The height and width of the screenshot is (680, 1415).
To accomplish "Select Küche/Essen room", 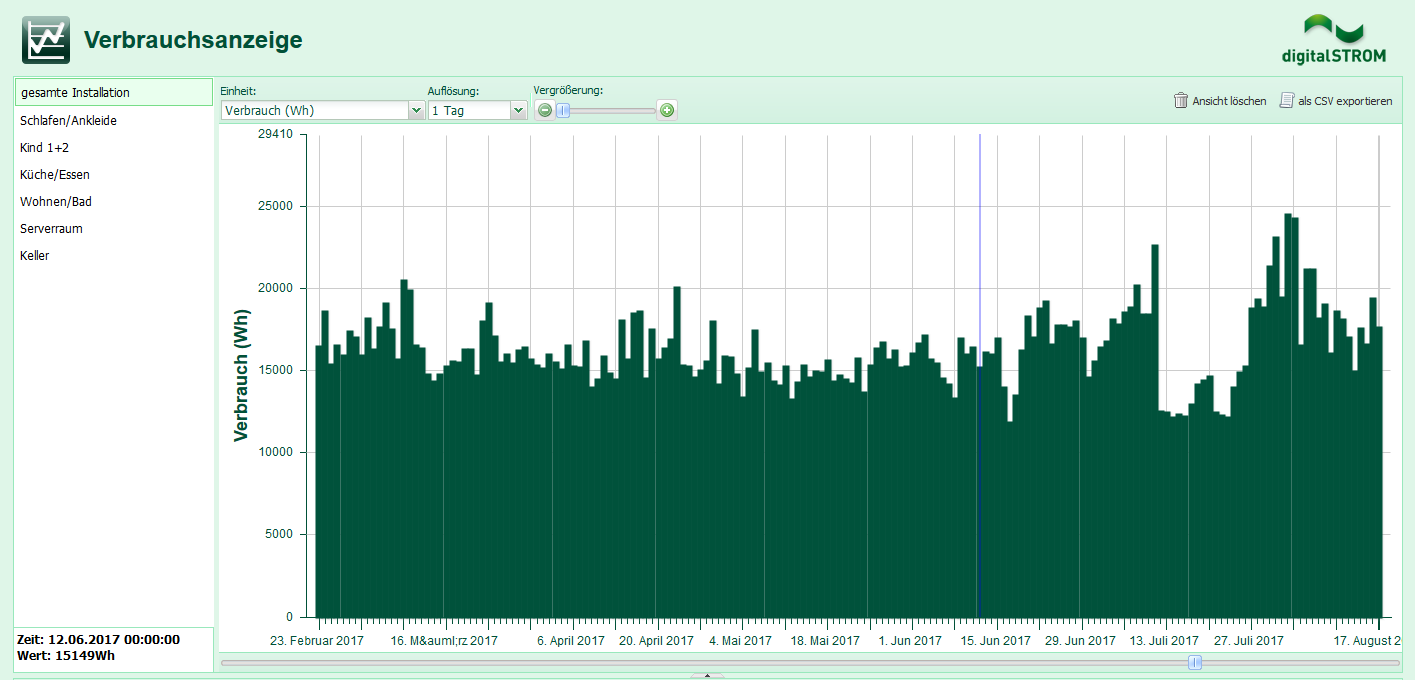I will (114, 175).
